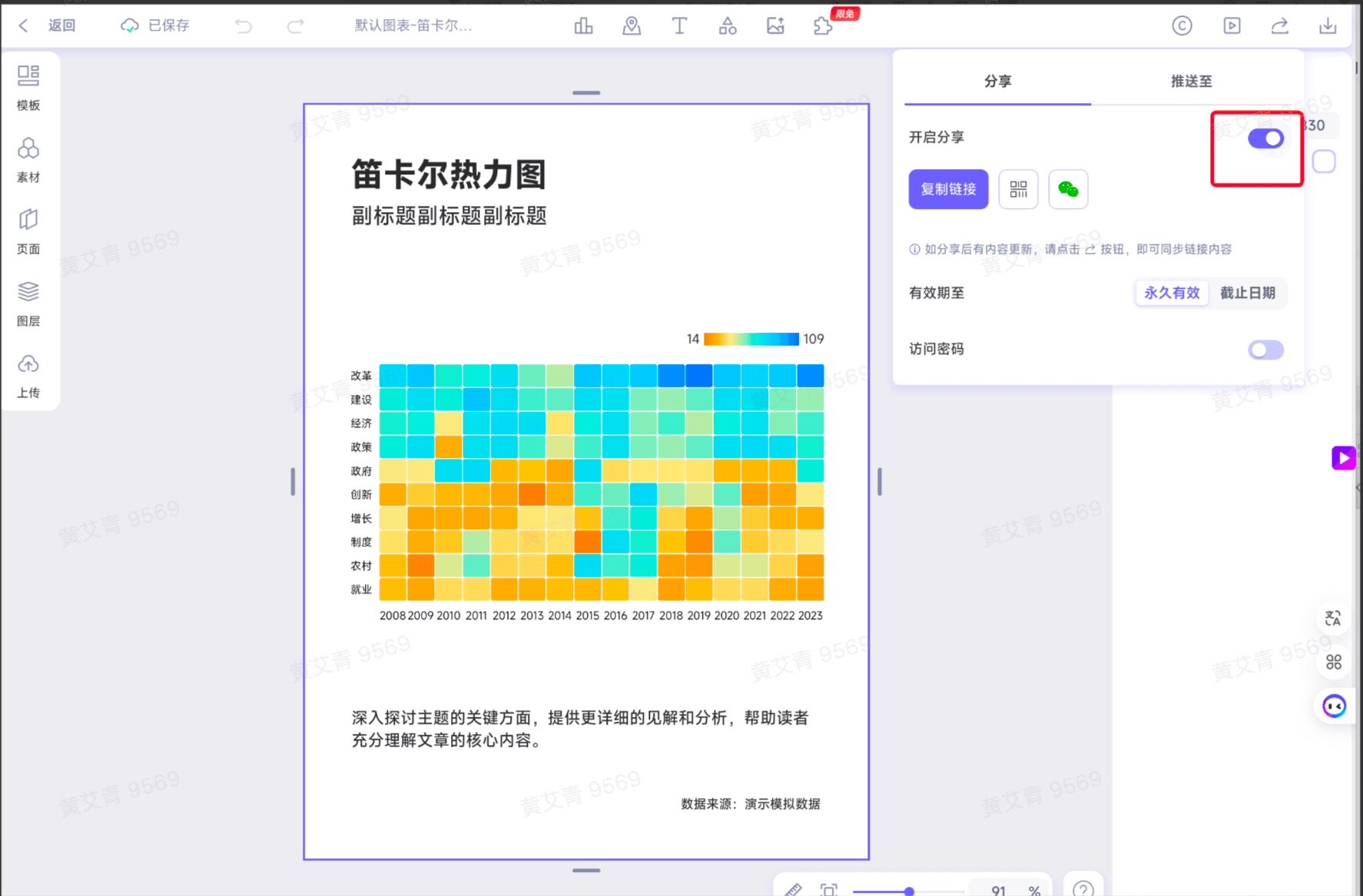
Task: Tick the checkbox beside the share panel
Action: coord(1324,161)
